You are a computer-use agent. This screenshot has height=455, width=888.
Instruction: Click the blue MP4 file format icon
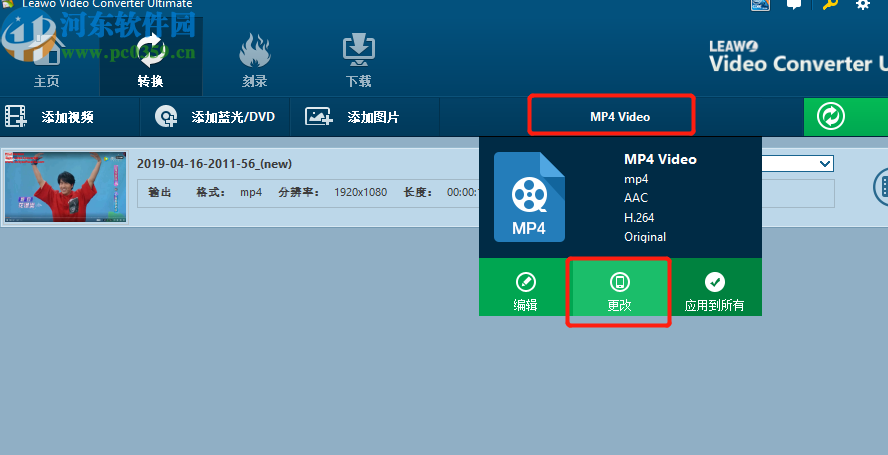[x=529, y=197]
